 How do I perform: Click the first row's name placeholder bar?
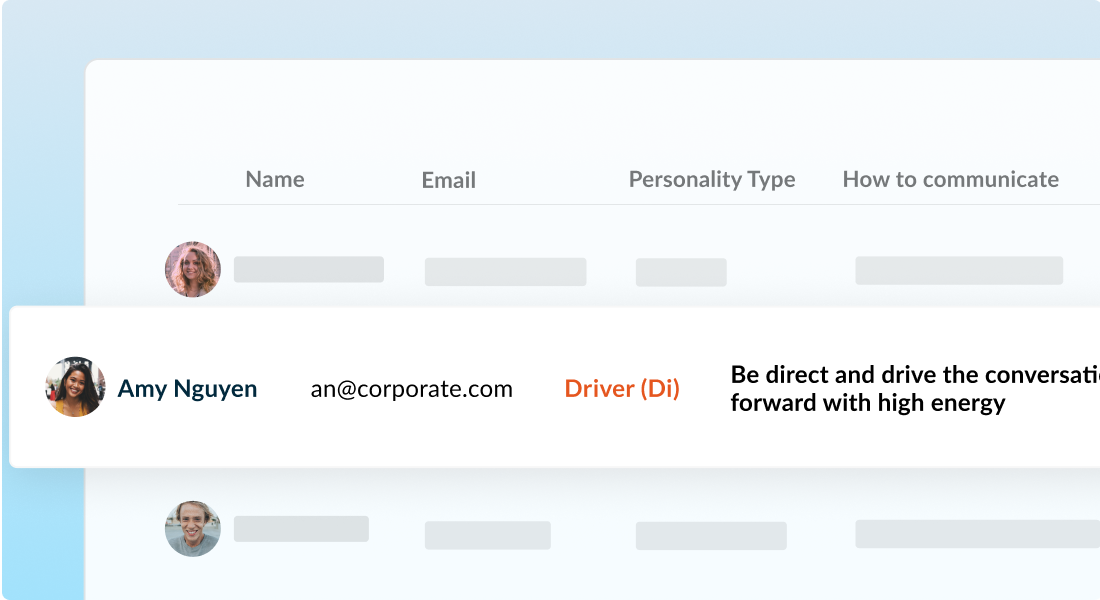pos(309,270)
